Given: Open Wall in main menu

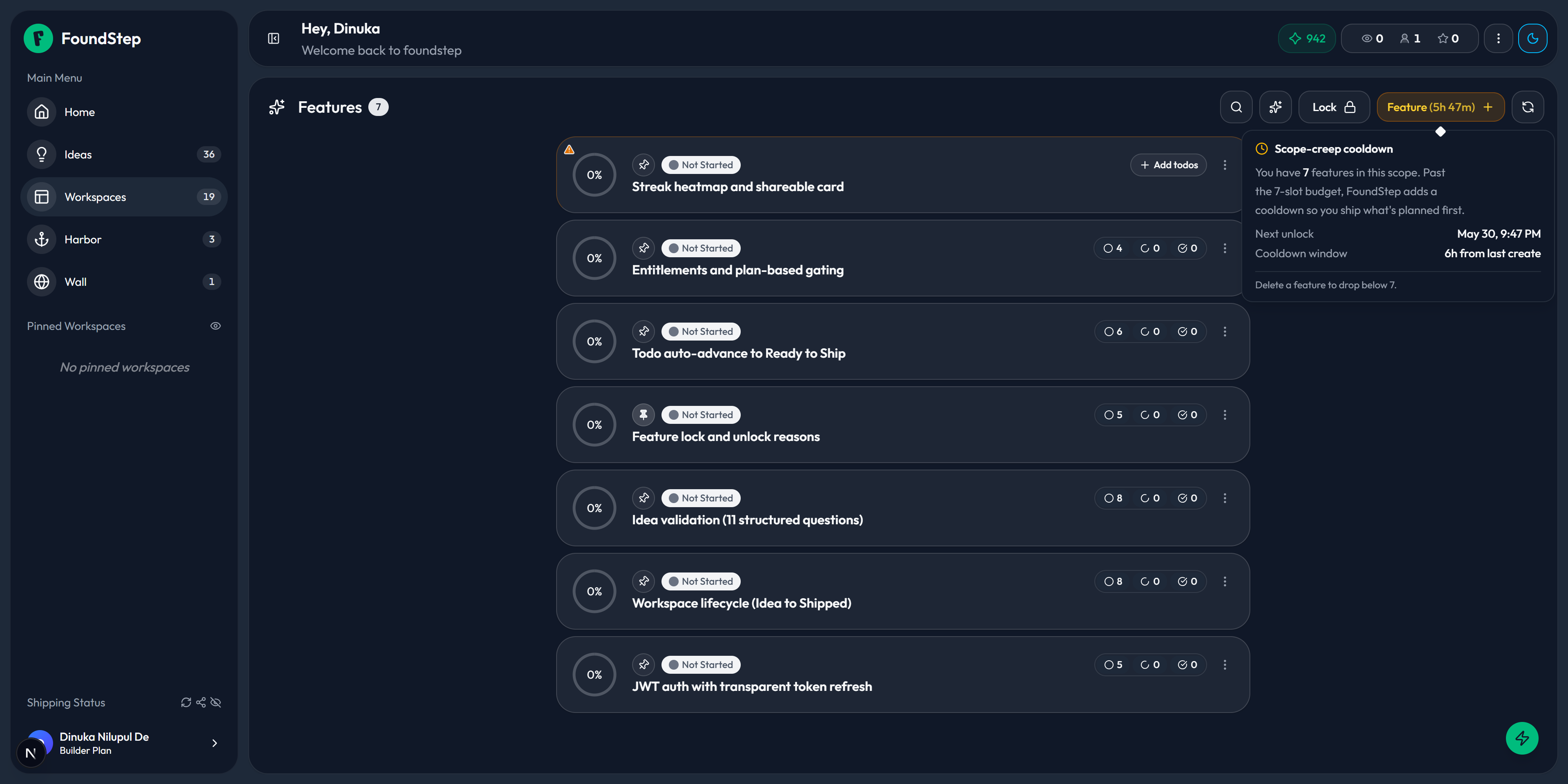Looking at the screenshot, I should pos(124,282).
